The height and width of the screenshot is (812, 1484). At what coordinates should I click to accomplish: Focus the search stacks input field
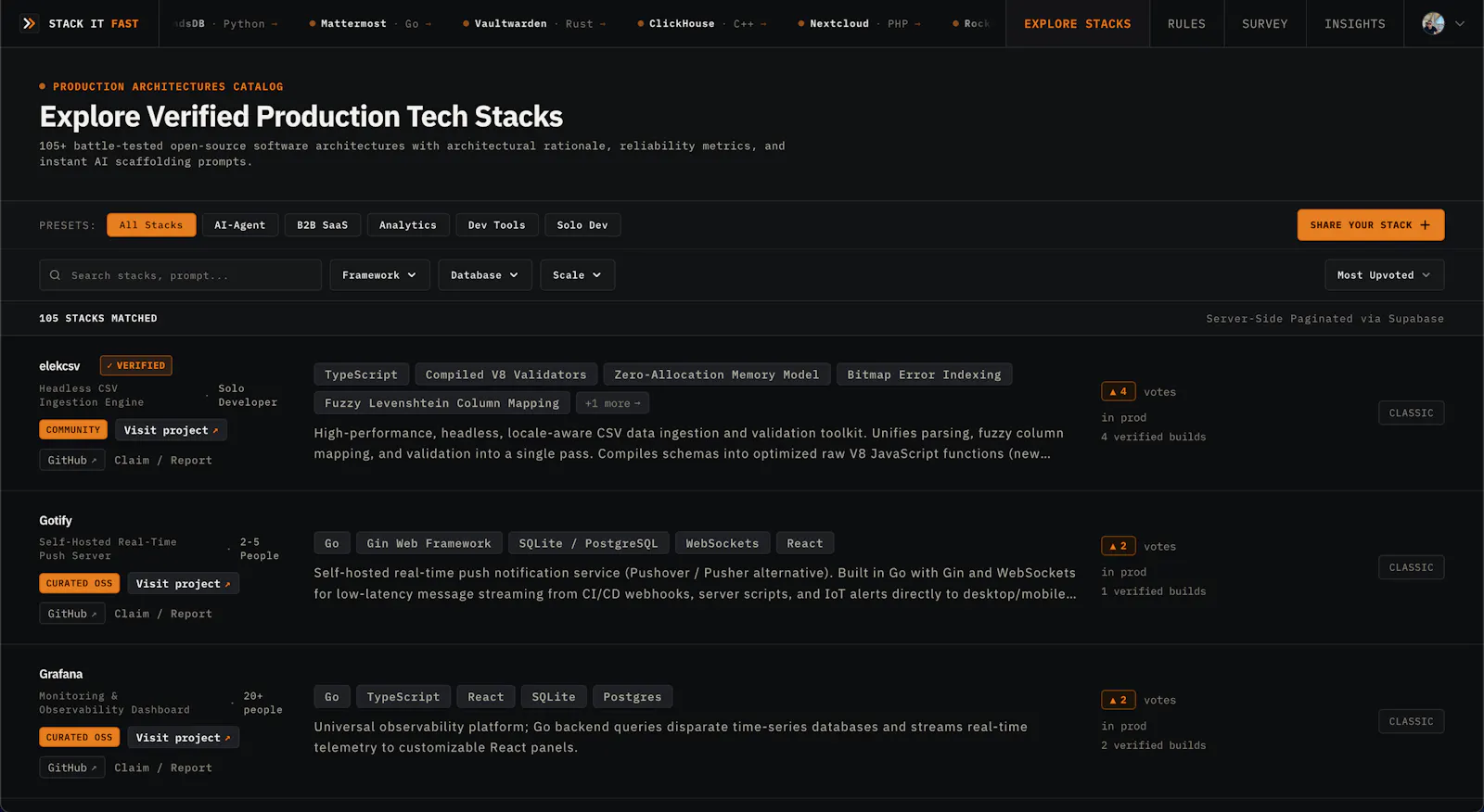click(x=180, y=275)
